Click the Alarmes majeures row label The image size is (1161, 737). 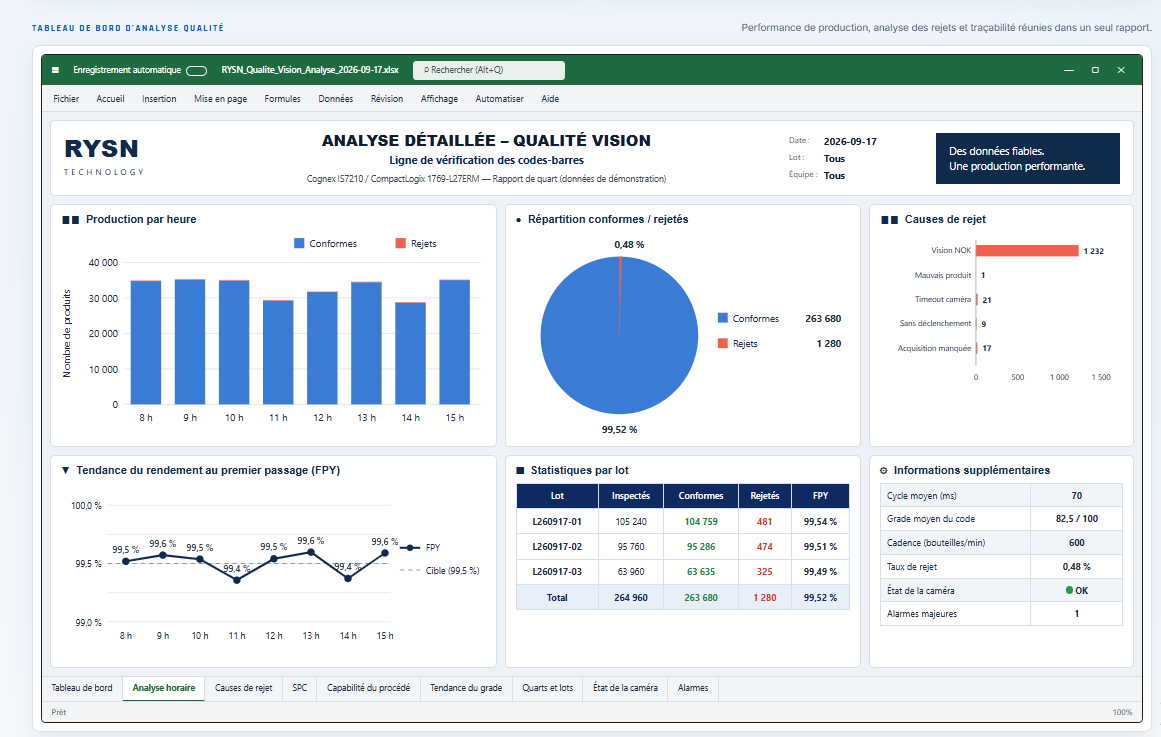pyautogui.click(x=922, y=614)
